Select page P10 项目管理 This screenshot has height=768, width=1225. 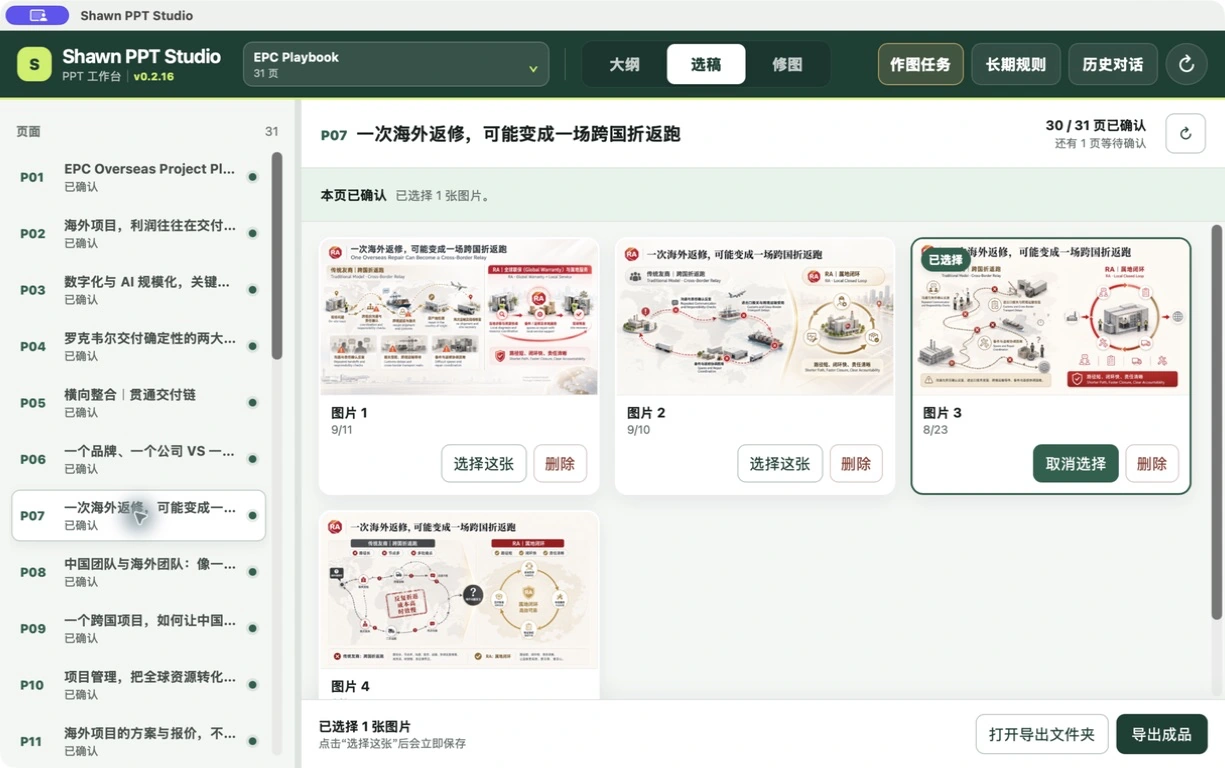(x=138, y=685)
